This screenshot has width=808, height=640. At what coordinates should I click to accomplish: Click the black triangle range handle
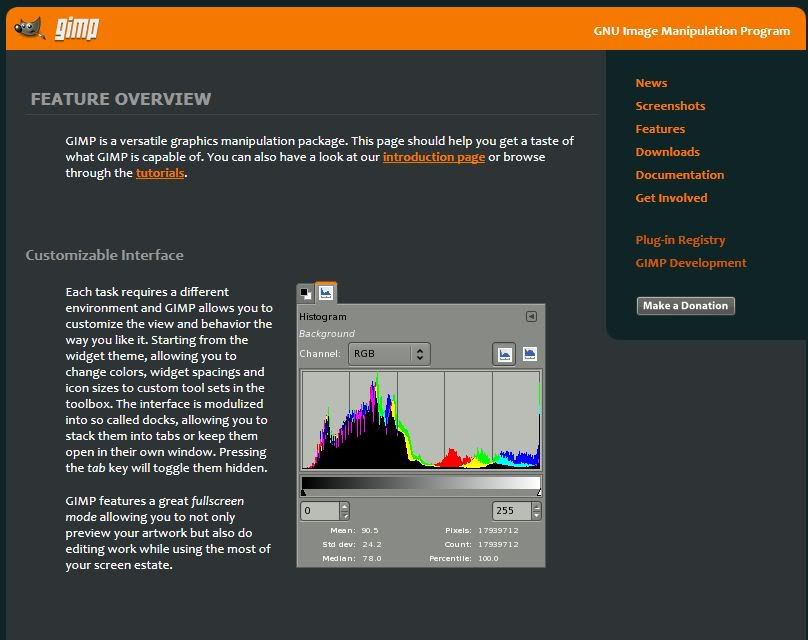304,493
